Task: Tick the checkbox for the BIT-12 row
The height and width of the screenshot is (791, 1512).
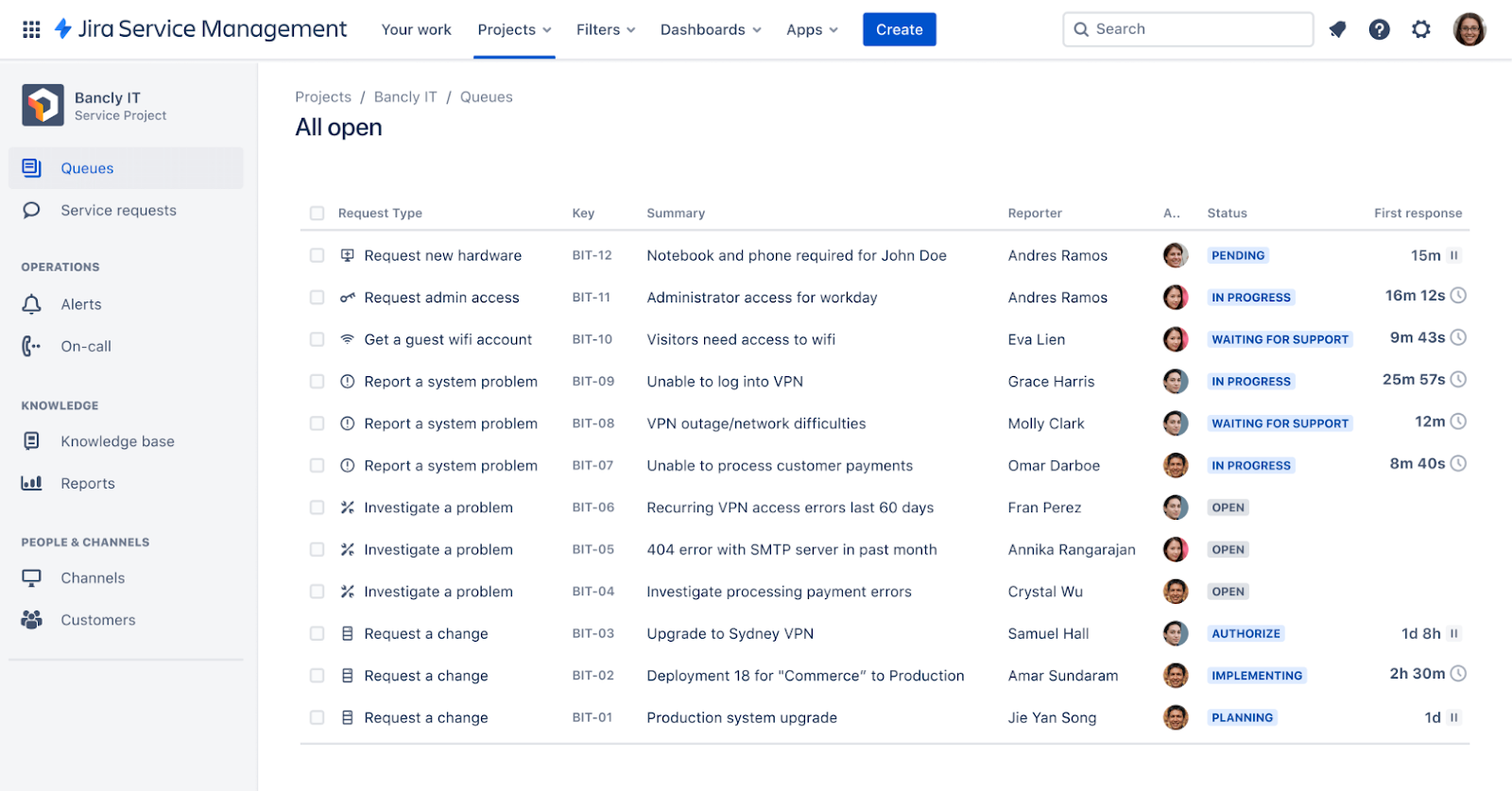Action: click(317, 255)
